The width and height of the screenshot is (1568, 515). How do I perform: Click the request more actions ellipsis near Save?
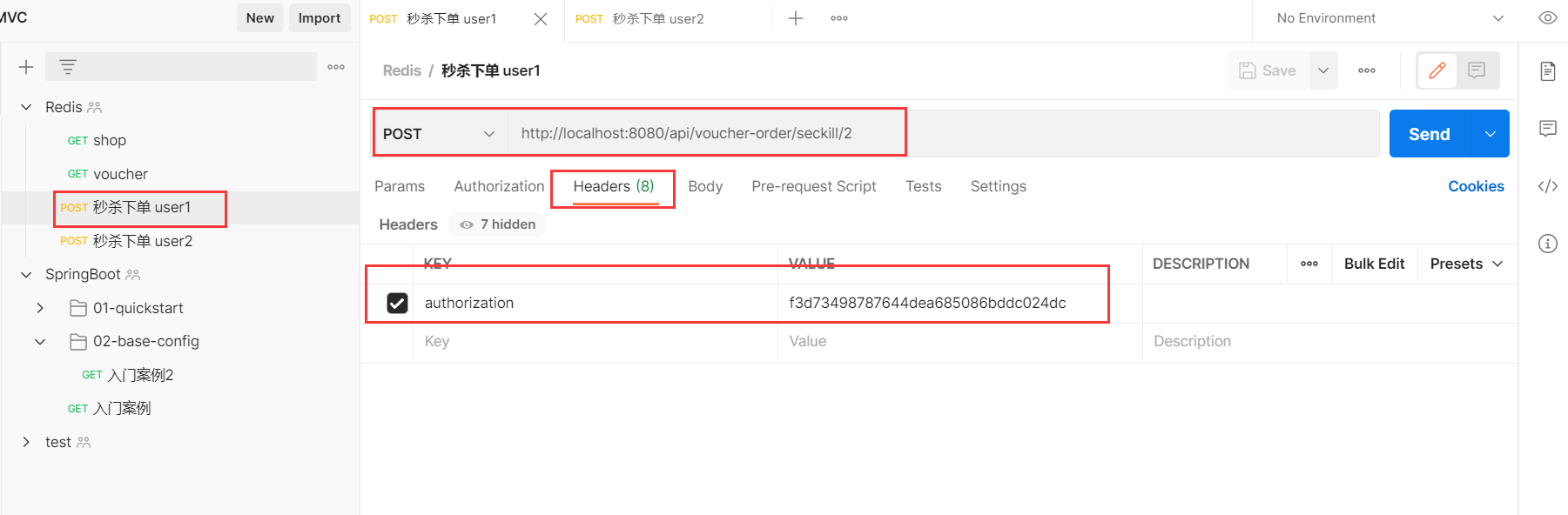(x=1367, y=70)
